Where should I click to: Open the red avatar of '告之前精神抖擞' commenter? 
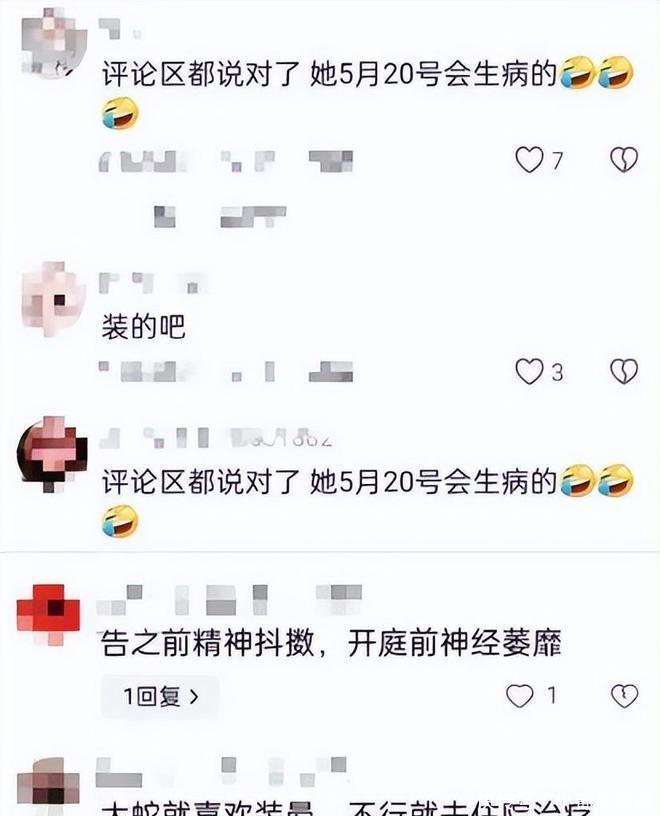click(48, 614)
